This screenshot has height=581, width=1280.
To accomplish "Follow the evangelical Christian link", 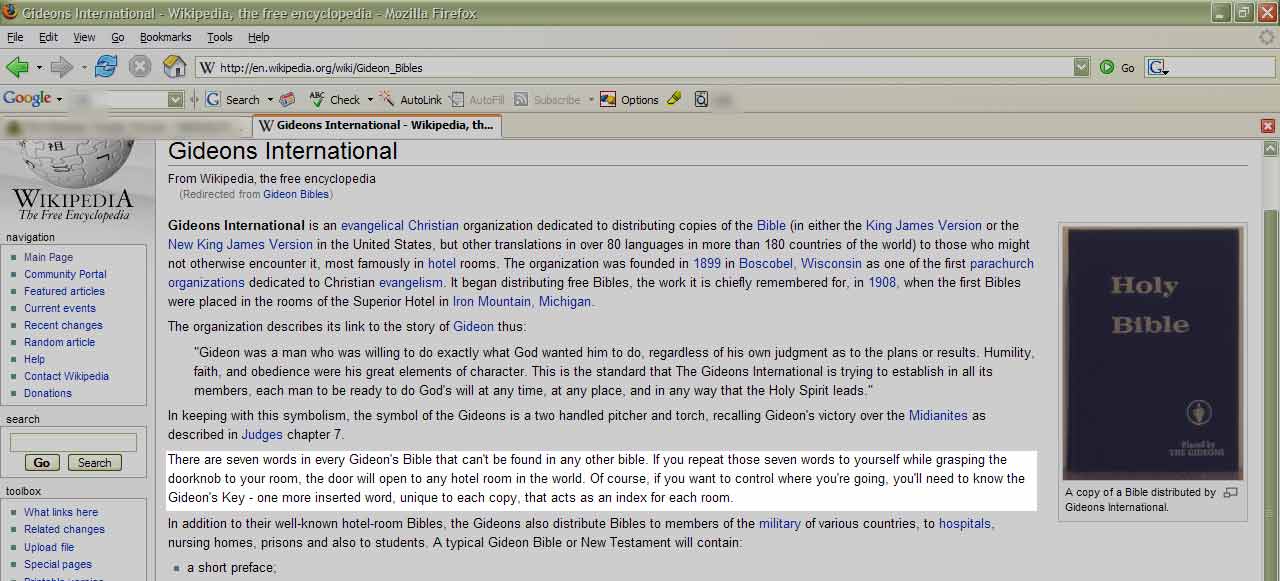I will coord(400,226).
